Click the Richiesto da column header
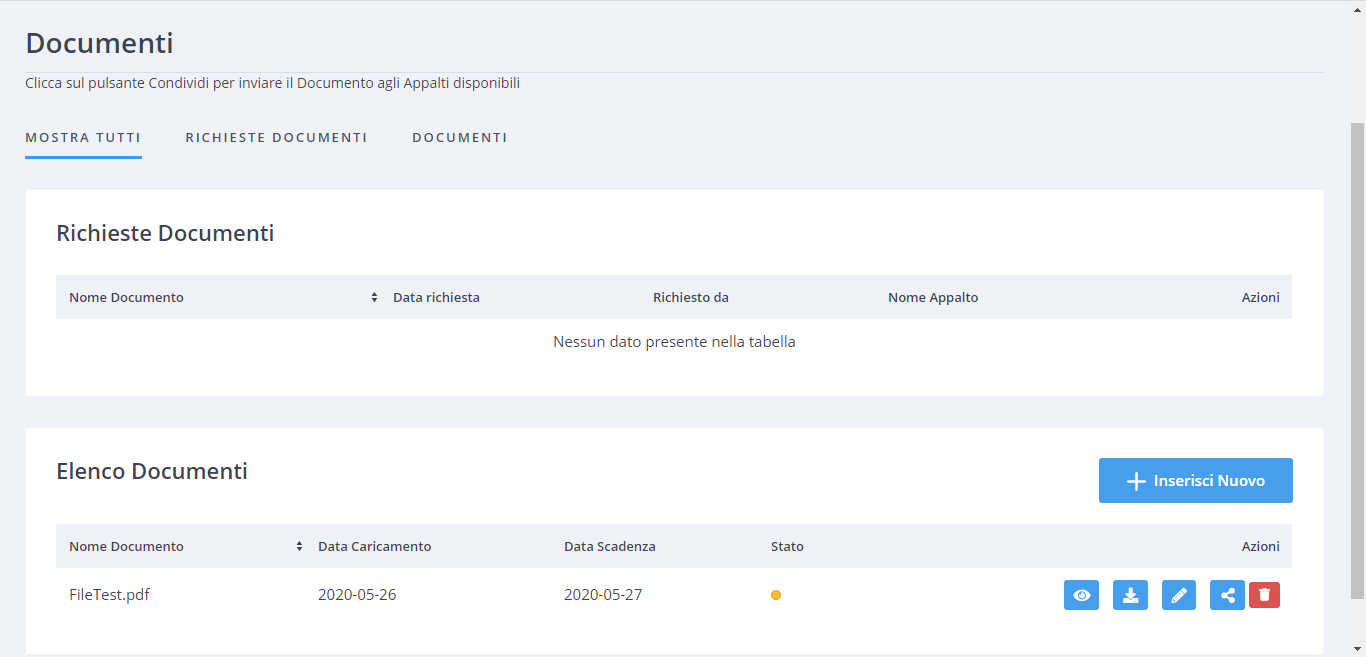 tap(690, 297)
